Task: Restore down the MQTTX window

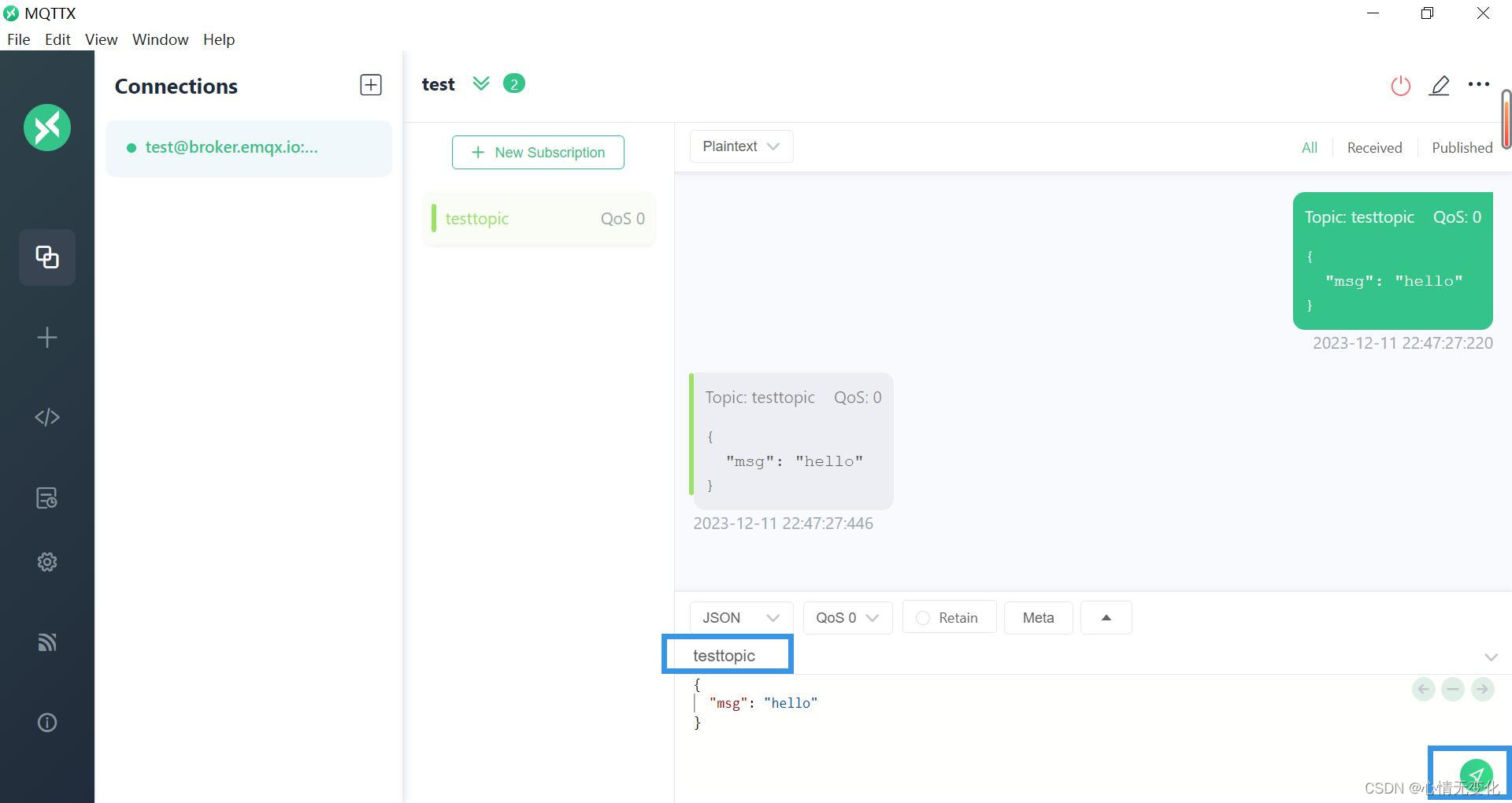Action: coord(1427,13)
